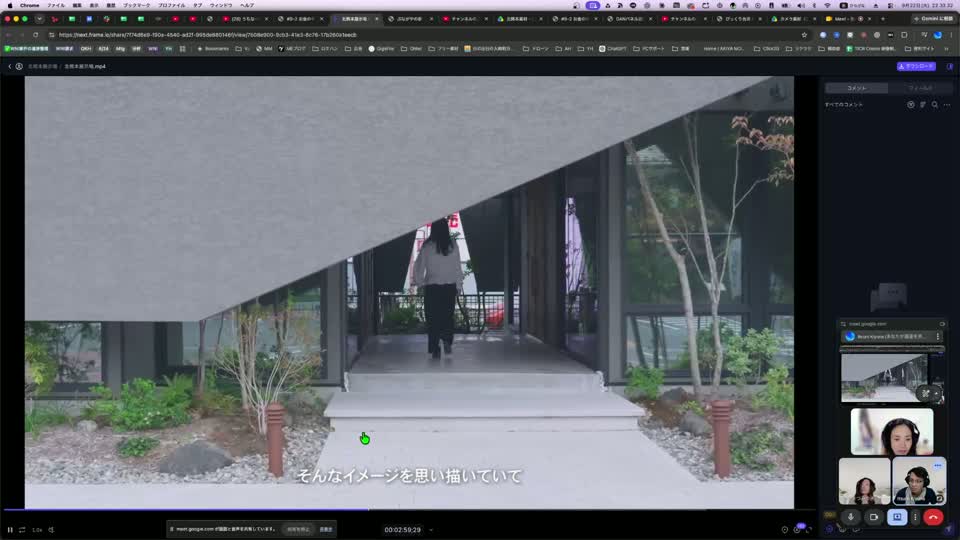Show more bookmarks with chevron

point(948,48)
